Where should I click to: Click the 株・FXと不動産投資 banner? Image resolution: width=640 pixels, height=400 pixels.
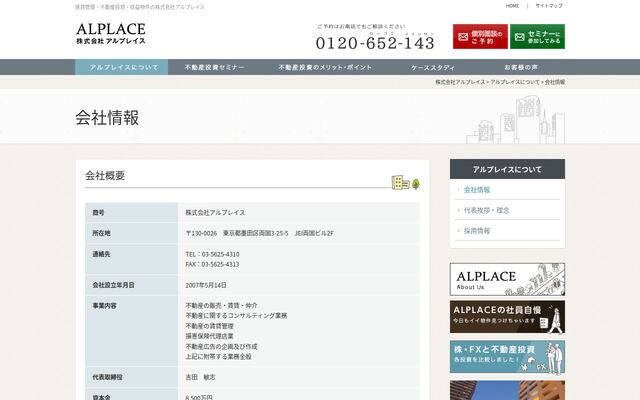click(x=507, y=357)
